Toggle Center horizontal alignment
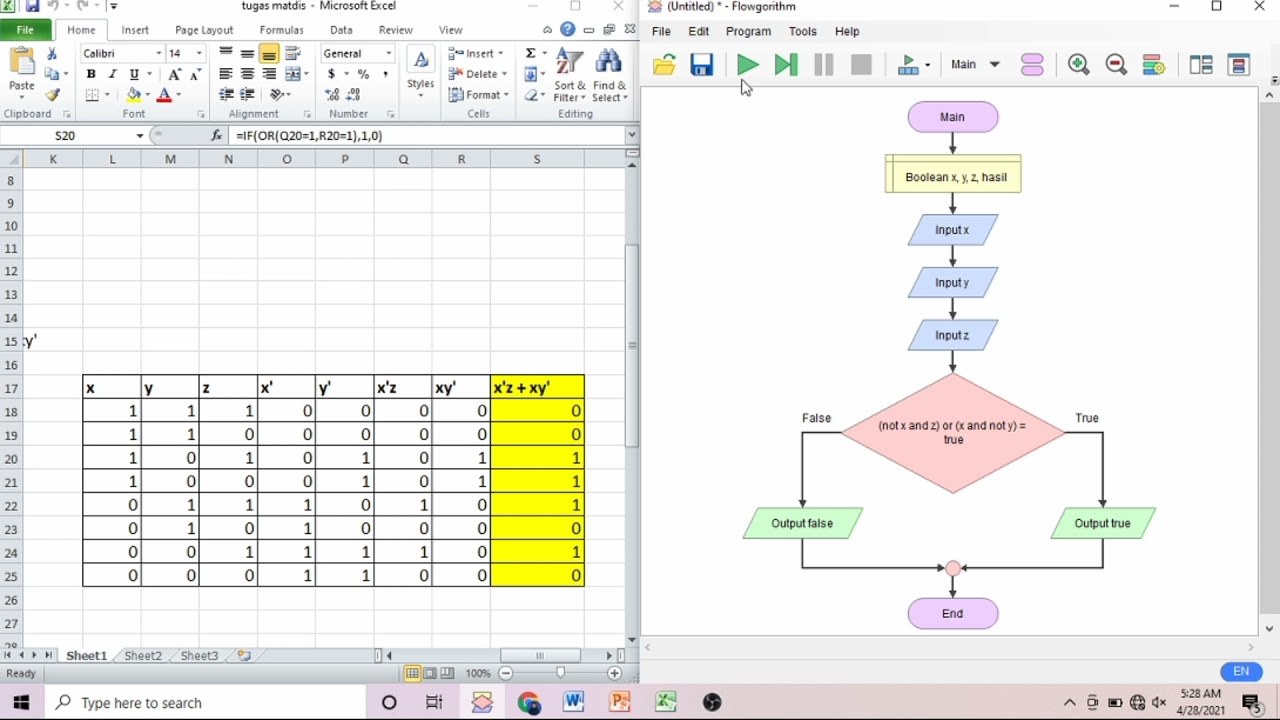Image resolution: width=1280 pixels, height=720 pixels. point(247,74)
